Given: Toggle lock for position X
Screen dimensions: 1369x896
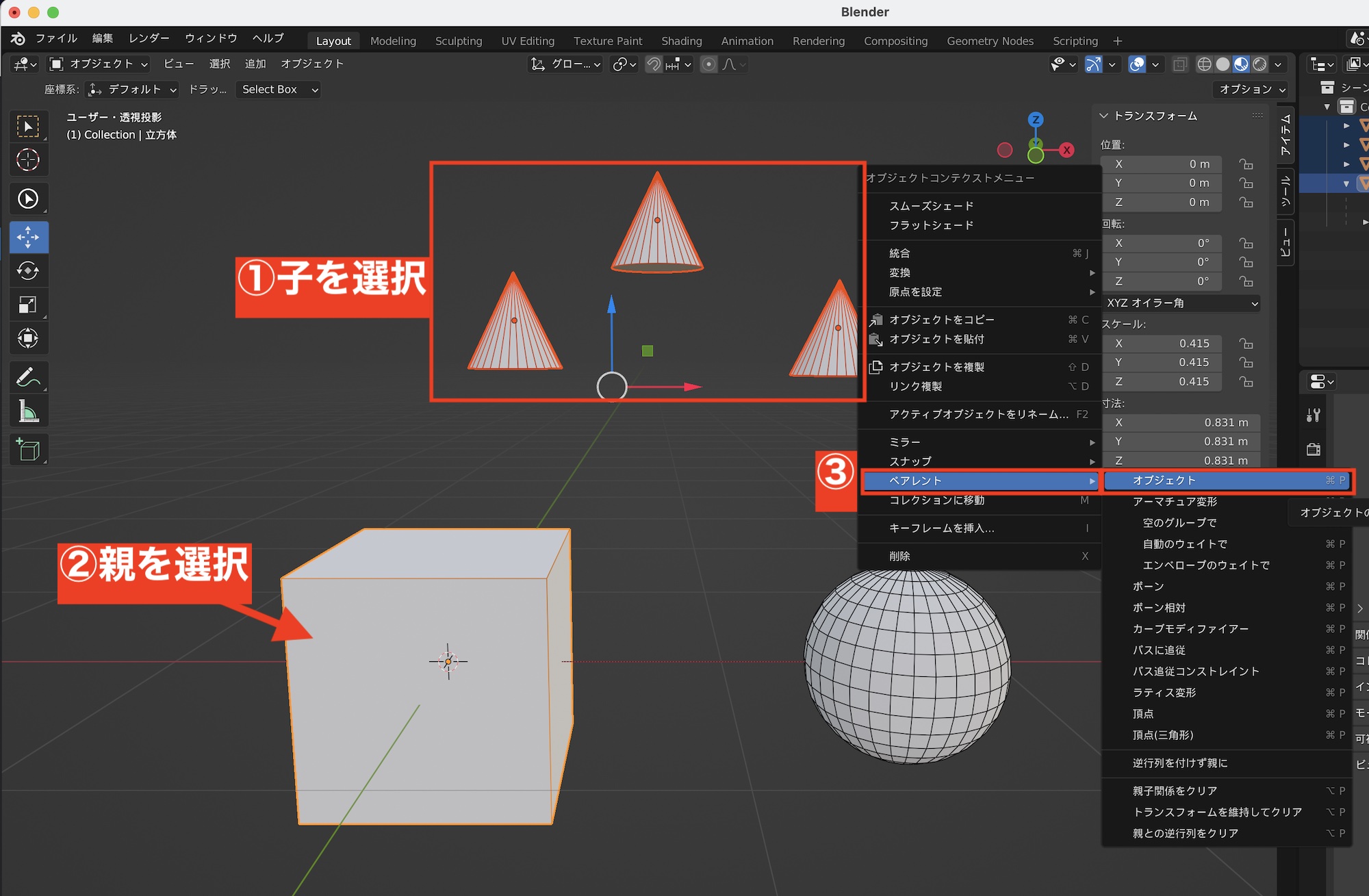Looking at the screenshot, I should [x=1246, y=164].
